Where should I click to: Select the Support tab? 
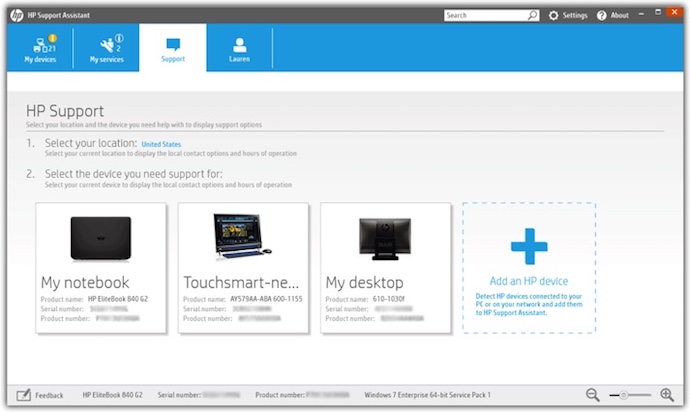(x=173, y=48)
